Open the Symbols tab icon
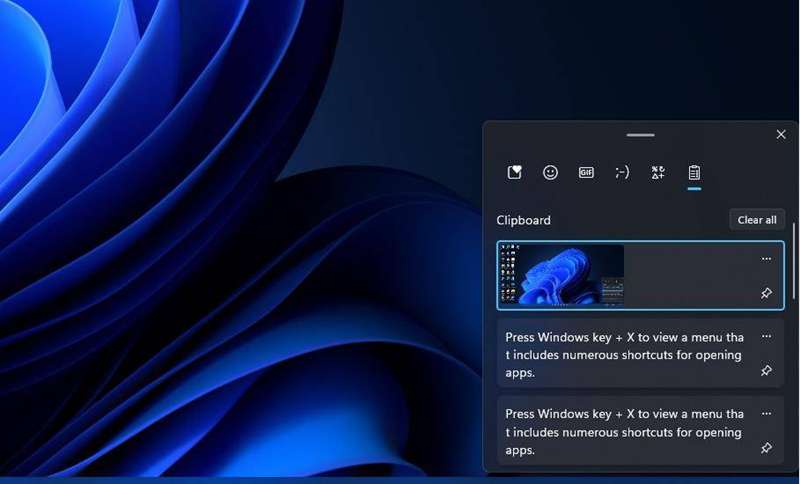This screenshot has width=800, height=484. 658,172
